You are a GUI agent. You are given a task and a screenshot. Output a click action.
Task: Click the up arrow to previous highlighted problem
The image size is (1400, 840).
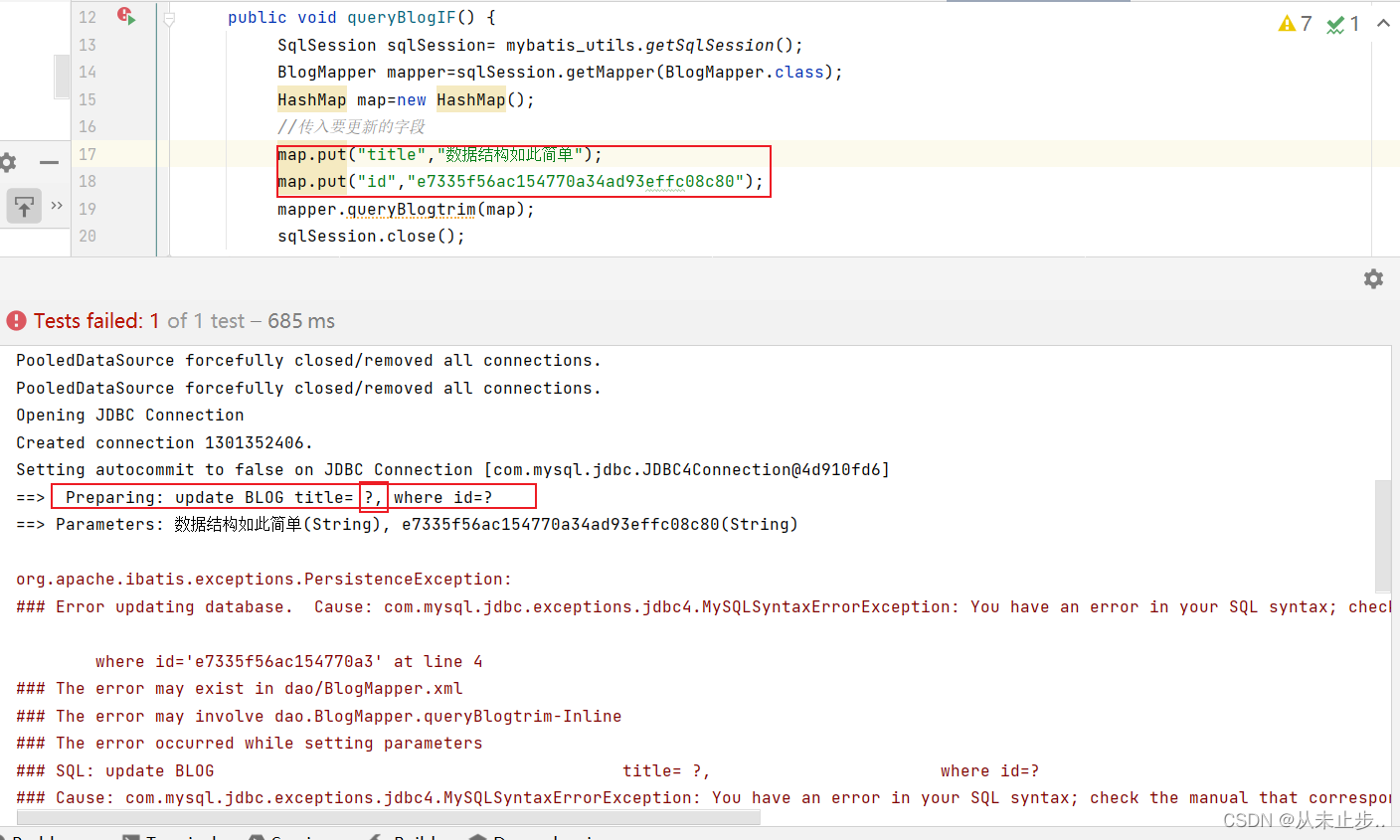[x=1383, y=23]
